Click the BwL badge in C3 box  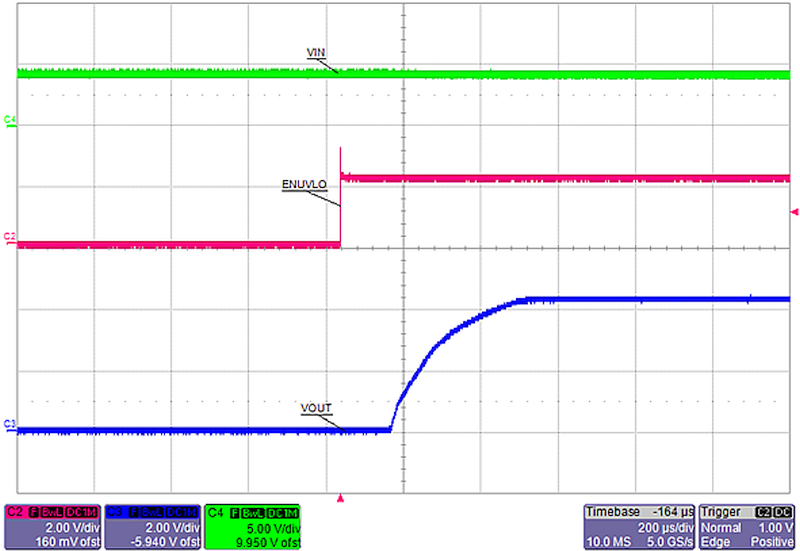pyautogui.click(x=152, y=512)
